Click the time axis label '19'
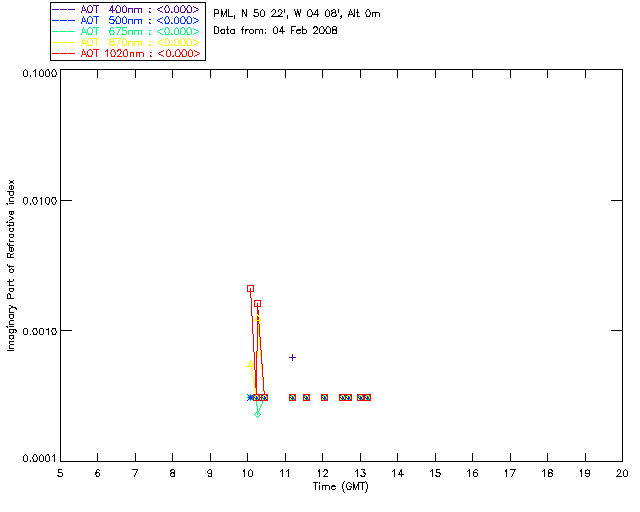The height and width of the screenshot is (512, 640). point(585,473)
